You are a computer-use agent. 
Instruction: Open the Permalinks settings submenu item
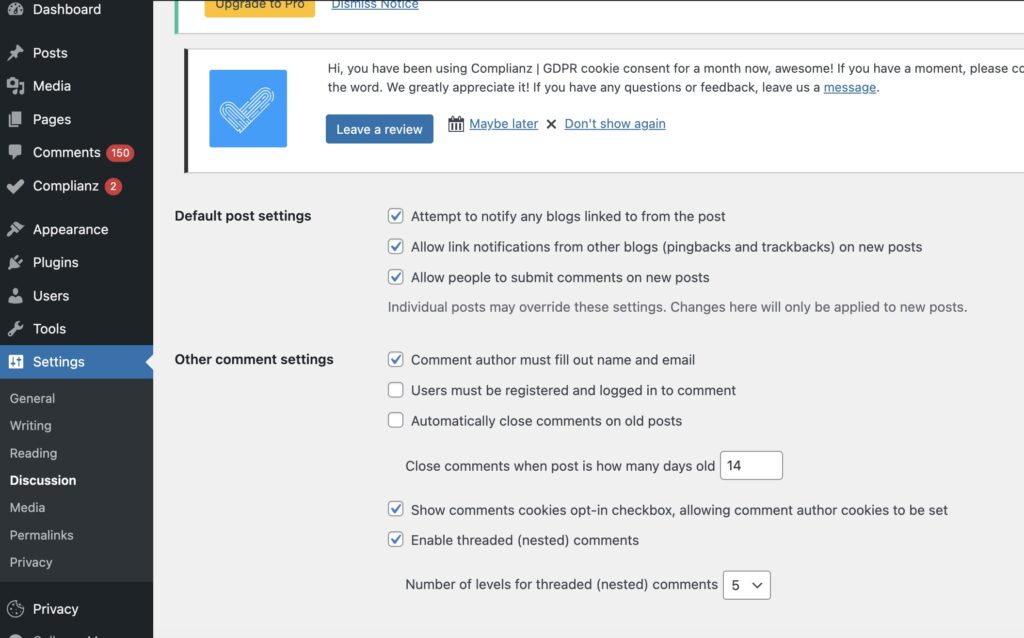pos(41,535)
